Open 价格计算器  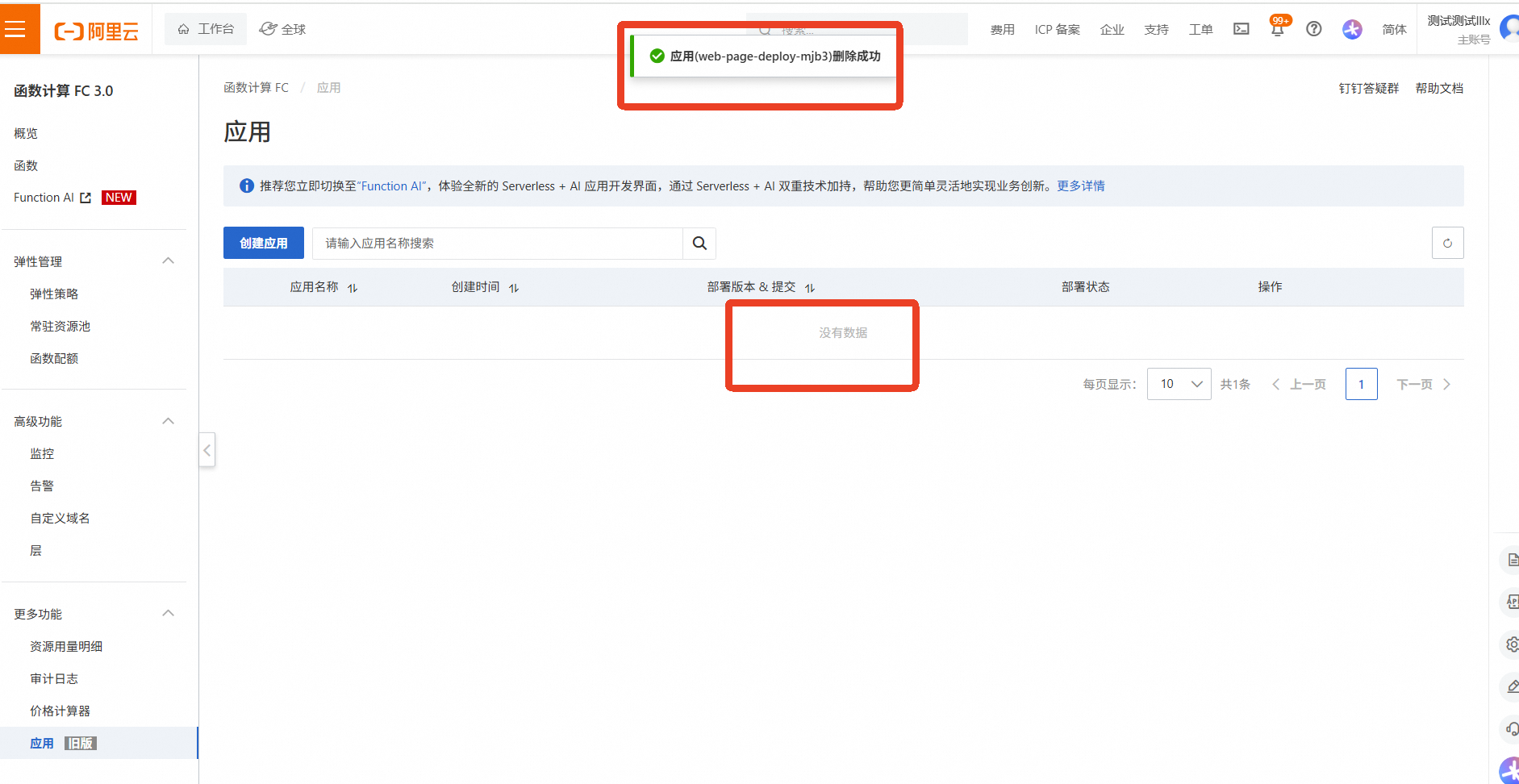click(x=60, y=711)
